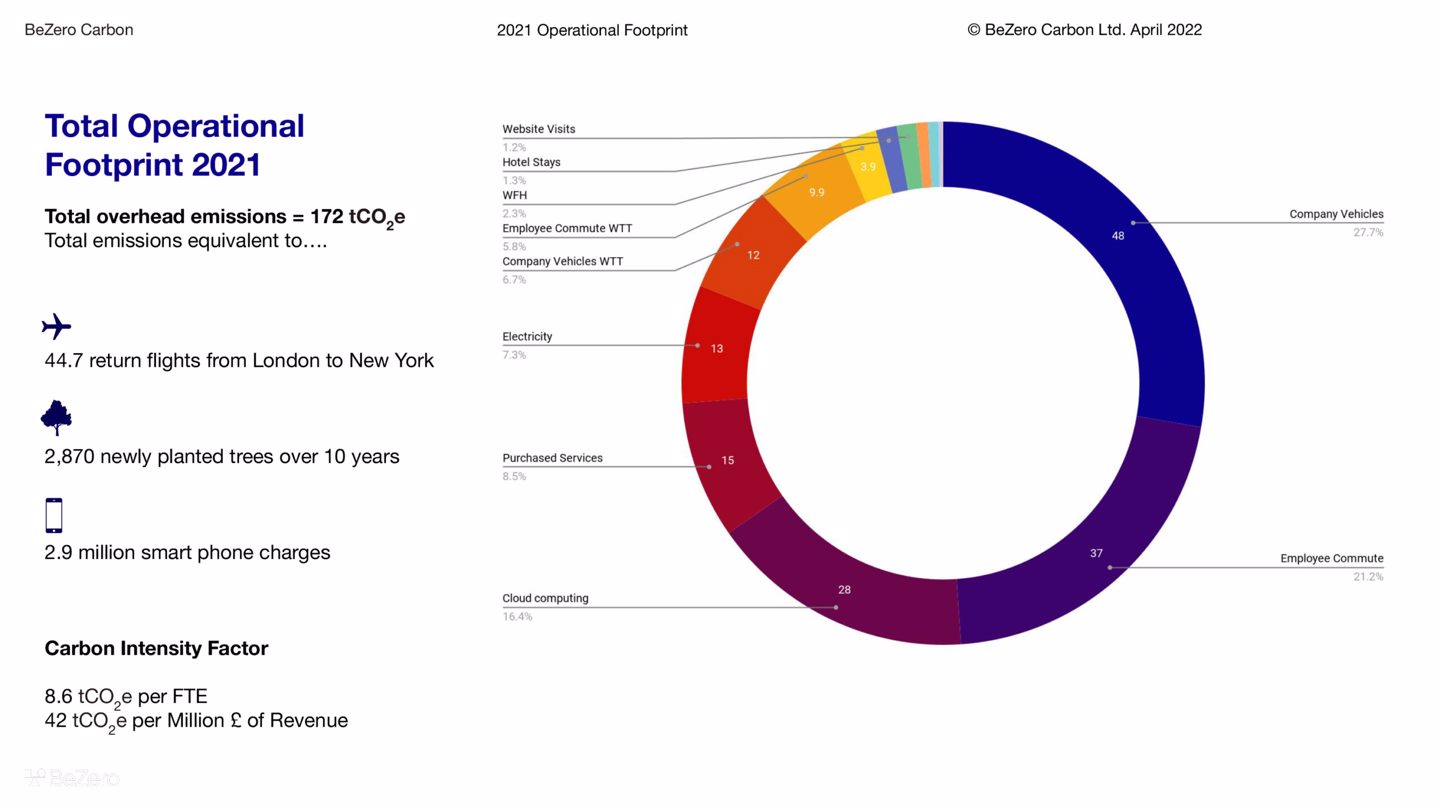Click the Hotel Stays chart label

(x=531, y=163)
